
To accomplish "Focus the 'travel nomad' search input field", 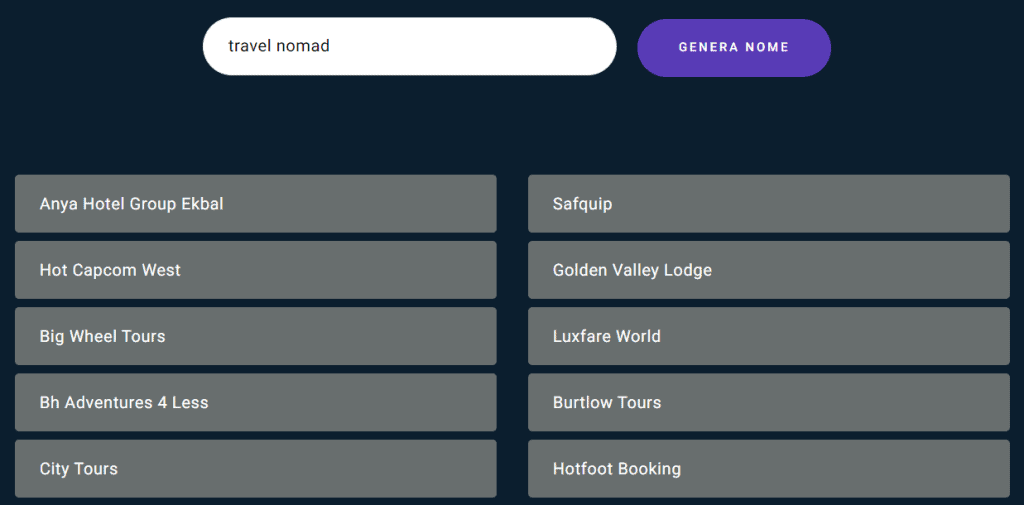I will click(x=408, y=46).
